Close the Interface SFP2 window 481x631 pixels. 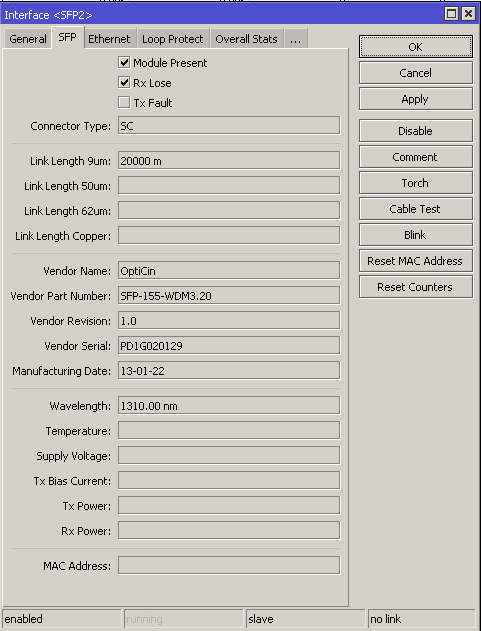point(468,14)
